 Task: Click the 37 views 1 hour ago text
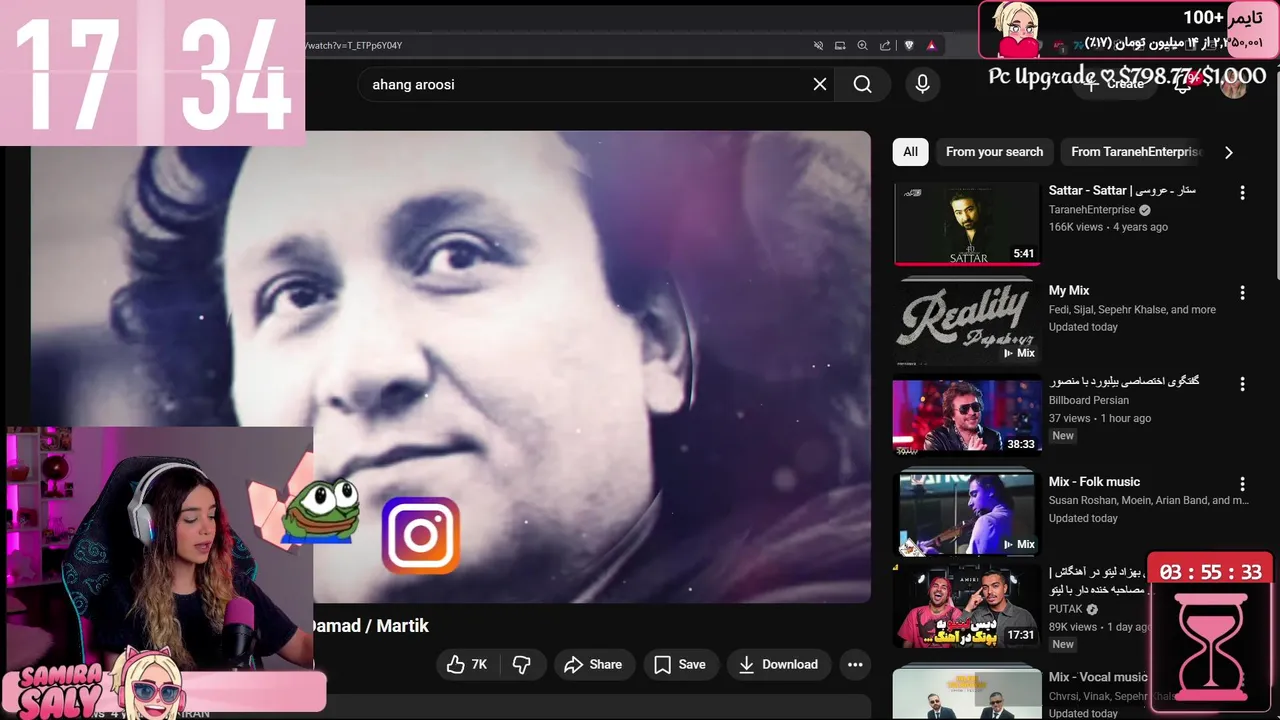click(x=1100, y=418)
